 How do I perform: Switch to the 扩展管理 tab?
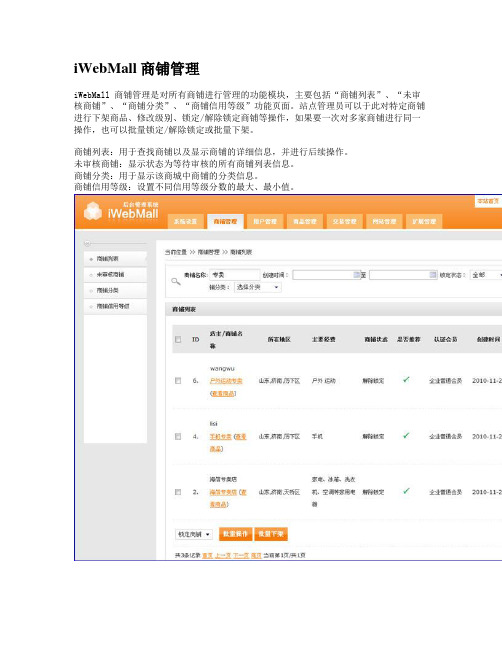pos(424,221)
